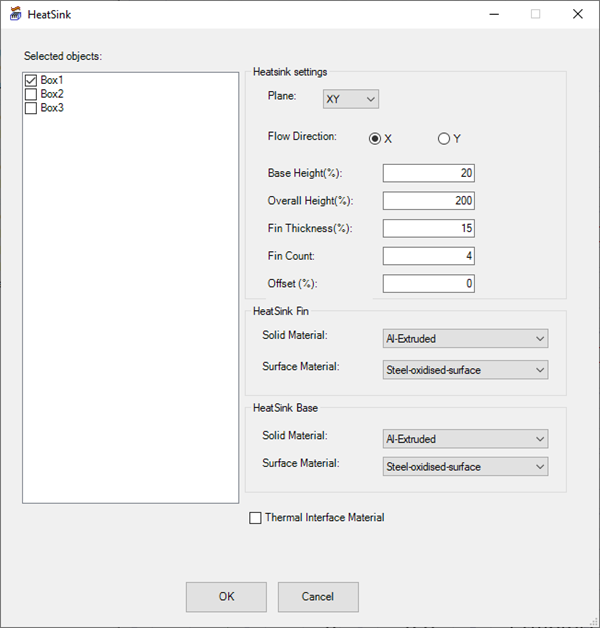Click the 'Flow Direction:' label
The width and height of the screenshot is (600, 628).
click(302, 136)
